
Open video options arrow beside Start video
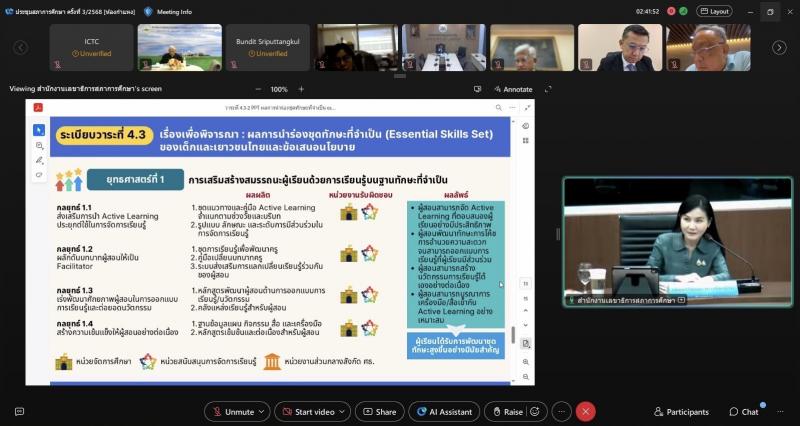click(342, 411)
